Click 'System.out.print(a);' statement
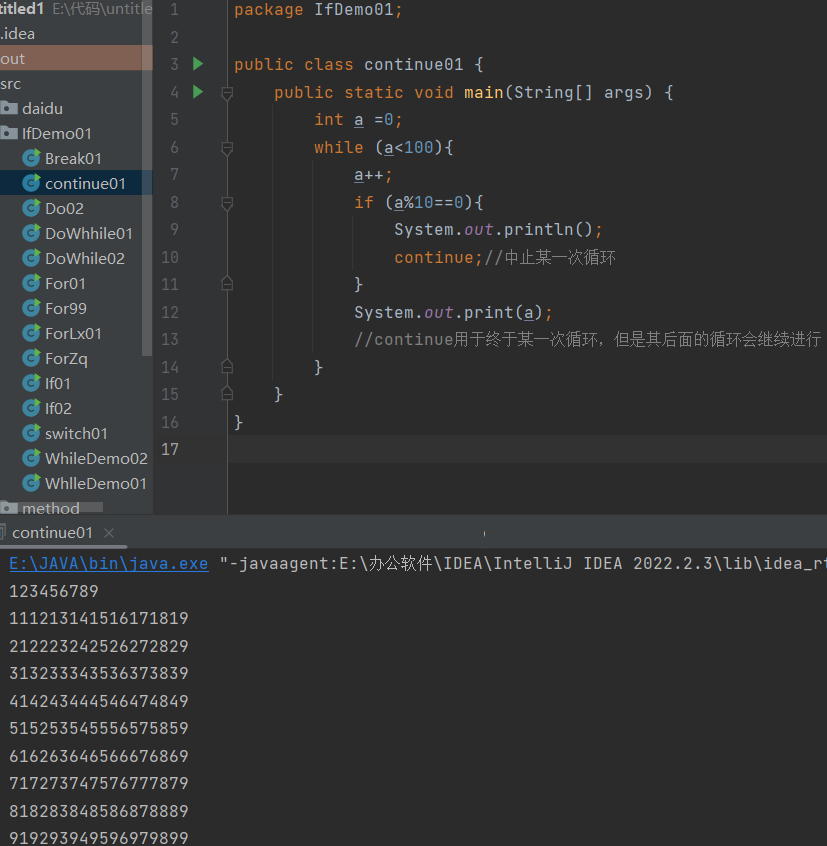 453,312
